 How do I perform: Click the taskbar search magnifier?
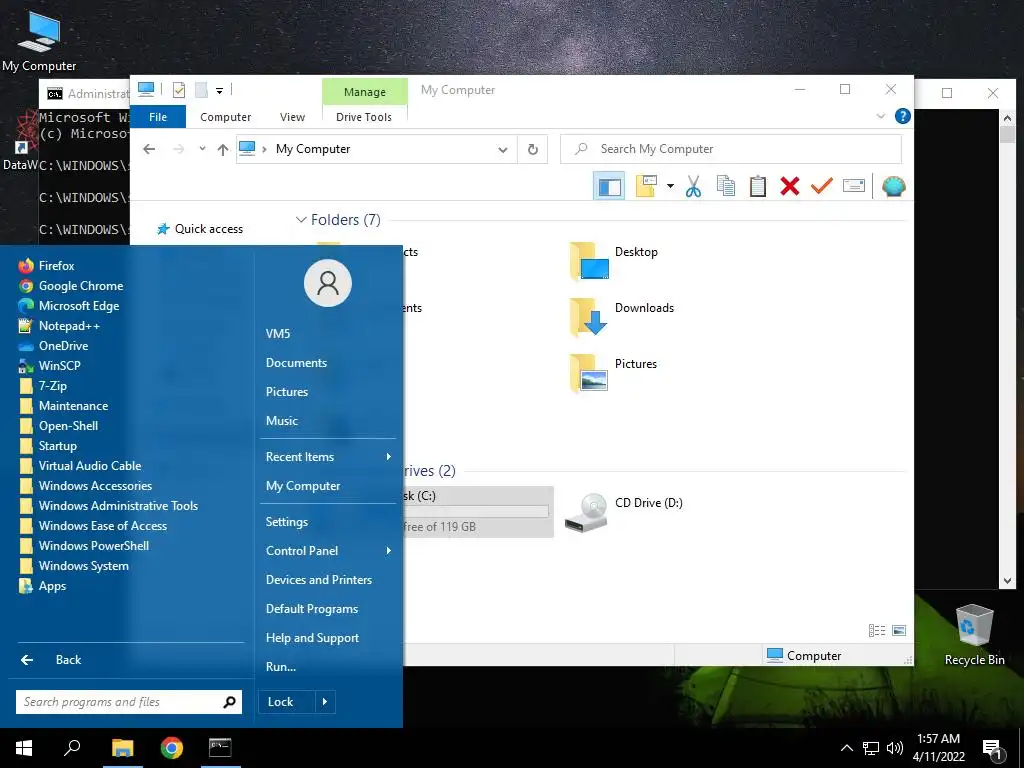pos(72,748)
